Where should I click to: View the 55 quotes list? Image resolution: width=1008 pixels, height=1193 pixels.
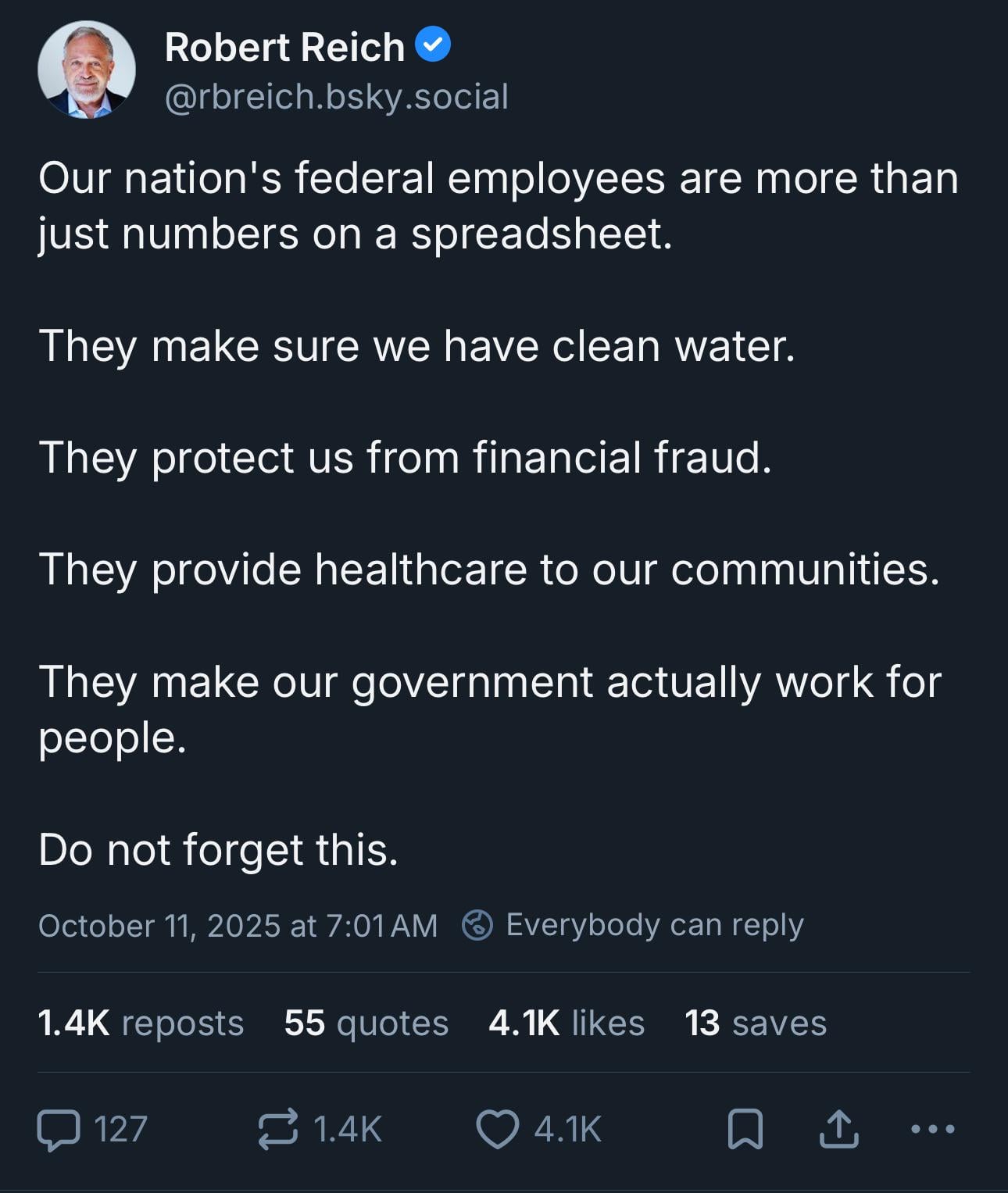(x=366, y=1023)
